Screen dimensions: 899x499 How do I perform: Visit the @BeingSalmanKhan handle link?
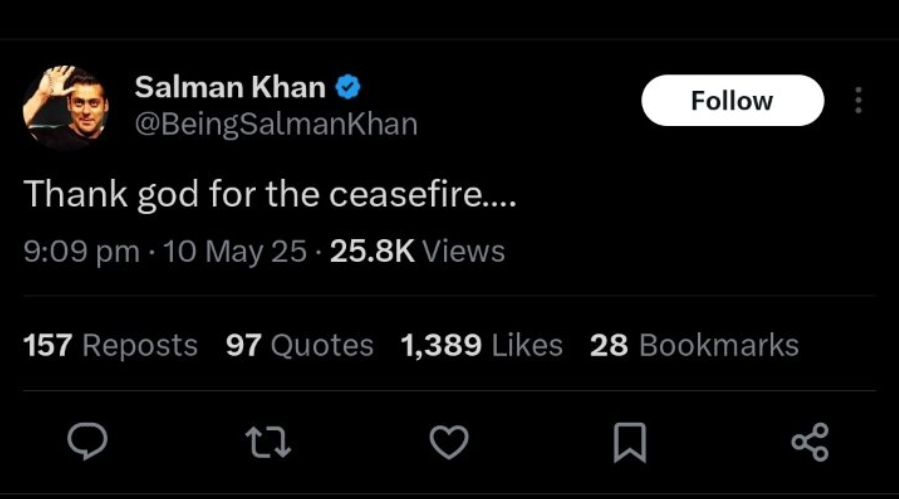(x=276, y=124)
